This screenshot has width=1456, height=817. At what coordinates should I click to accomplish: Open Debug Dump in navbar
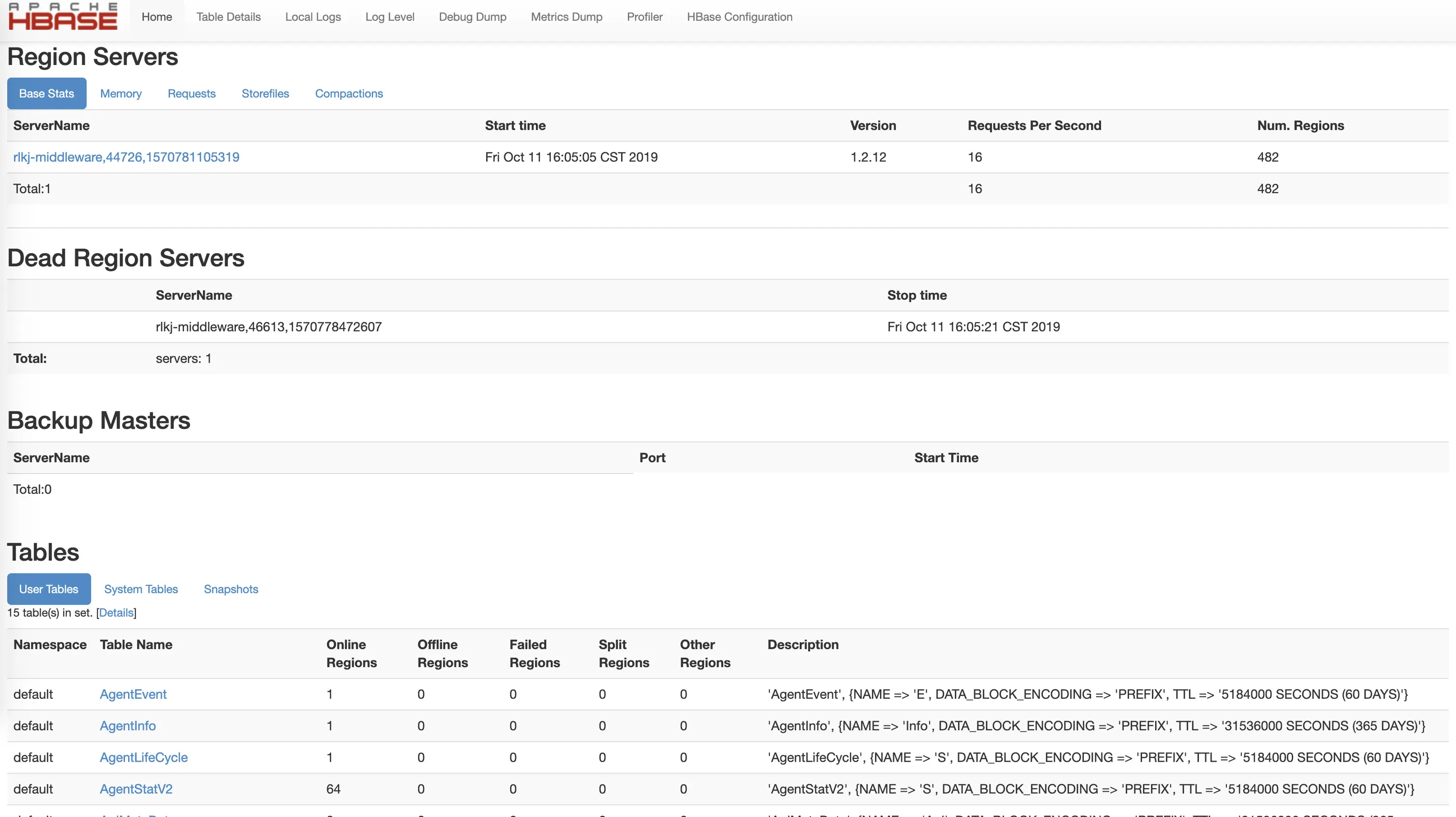tap(472, 17)
